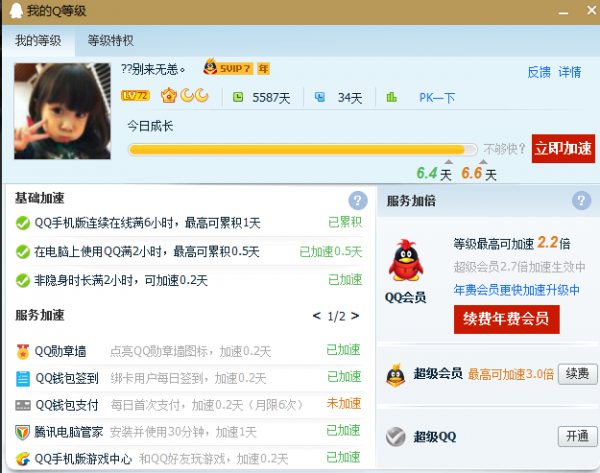Click the 续费年费会员 button
The width and height of the screenshot is (600, 473).
(507, 319)
